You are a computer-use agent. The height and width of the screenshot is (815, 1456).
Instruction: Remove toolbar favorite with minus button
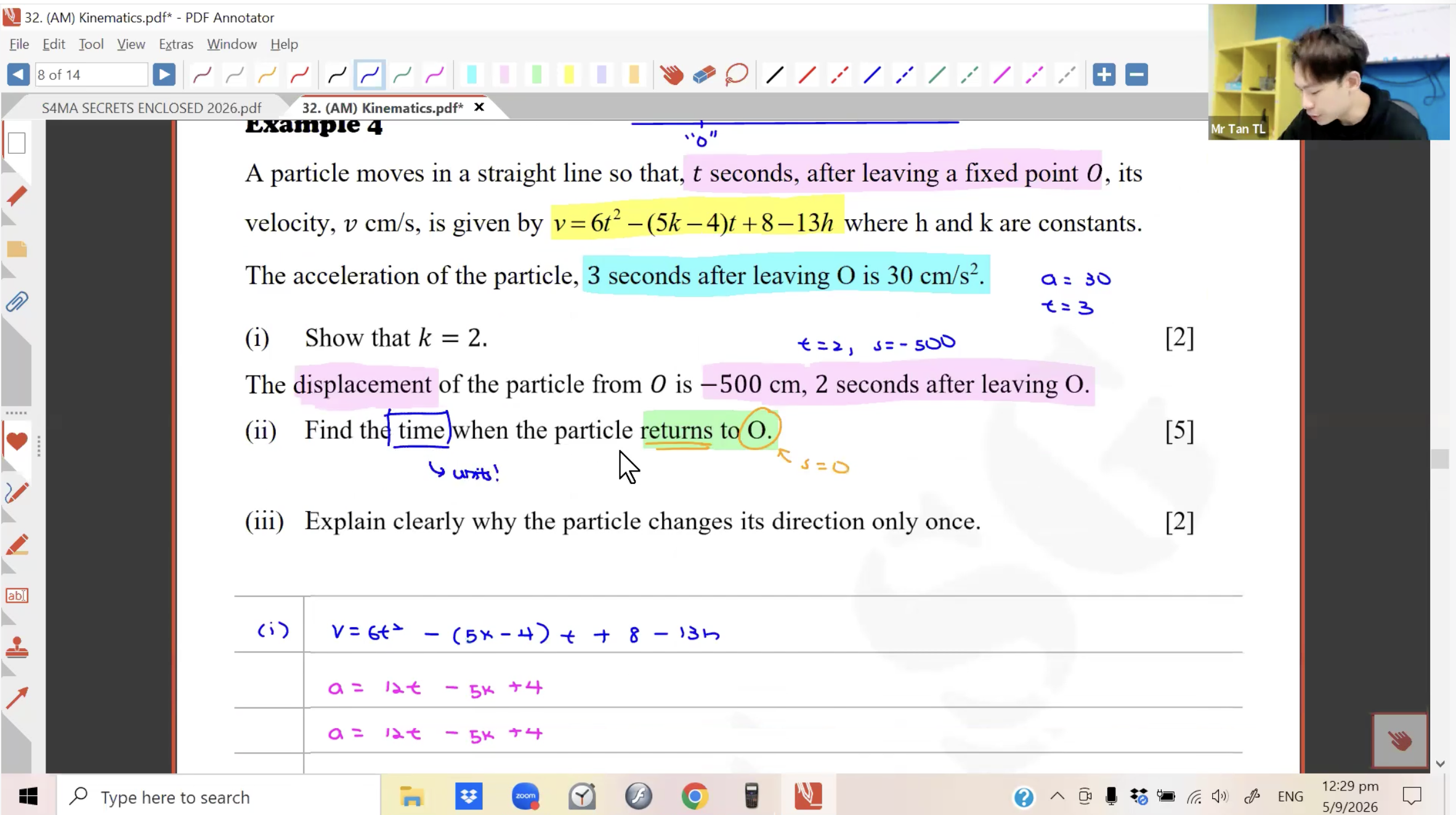[x=1136, y=74]
